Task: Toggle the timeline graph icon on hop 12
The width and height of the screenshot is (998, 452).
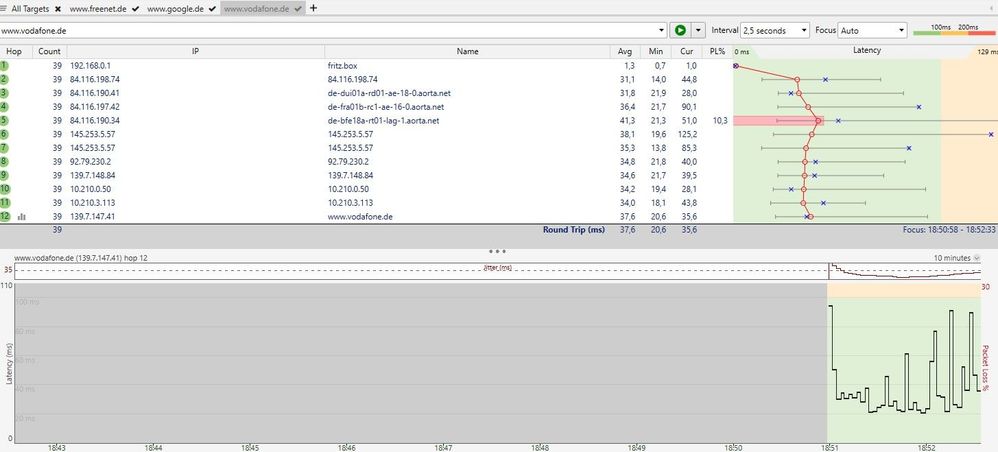Action: (22, 216)
